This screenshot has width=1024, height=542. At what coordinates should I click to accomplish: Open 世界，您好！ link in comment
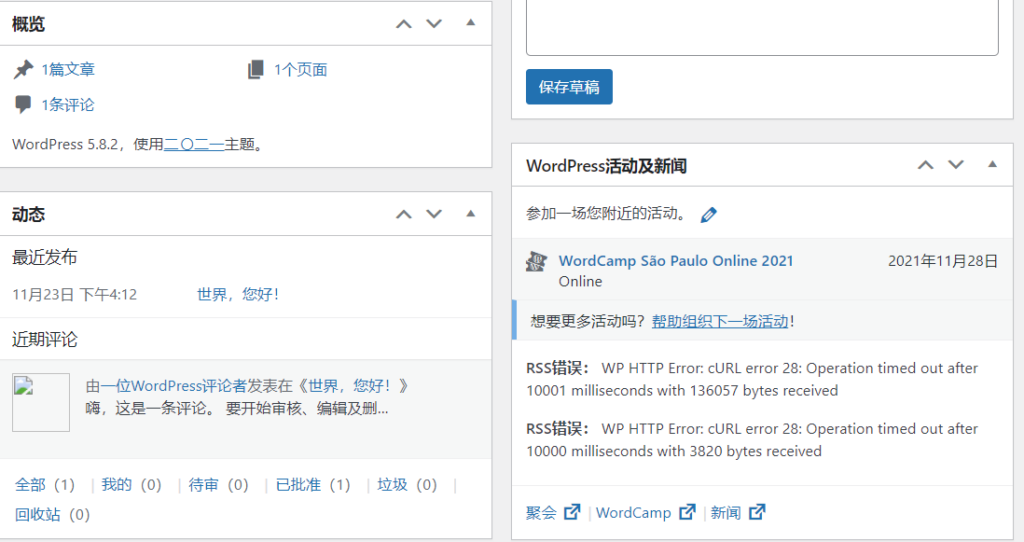tap(349, 386)
